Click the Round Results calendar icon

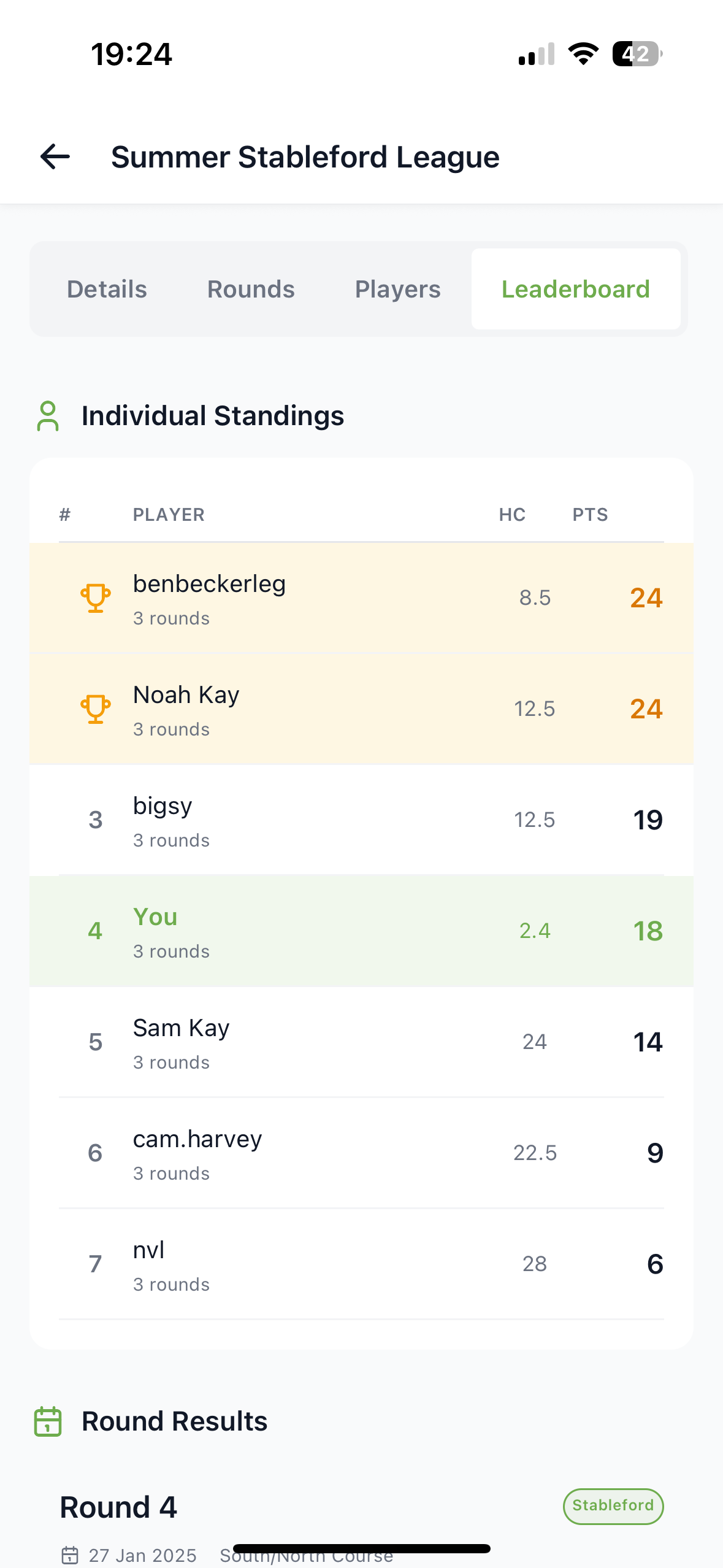47,1421
